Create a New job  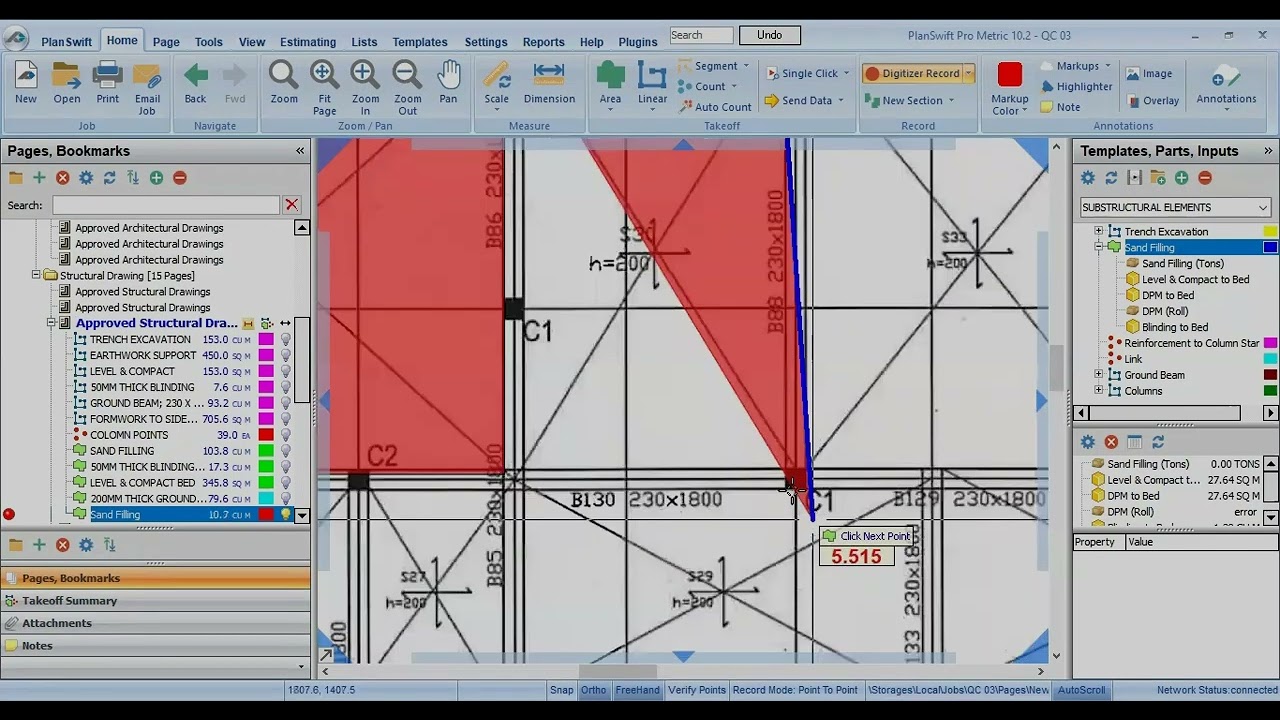coord(26,82)
